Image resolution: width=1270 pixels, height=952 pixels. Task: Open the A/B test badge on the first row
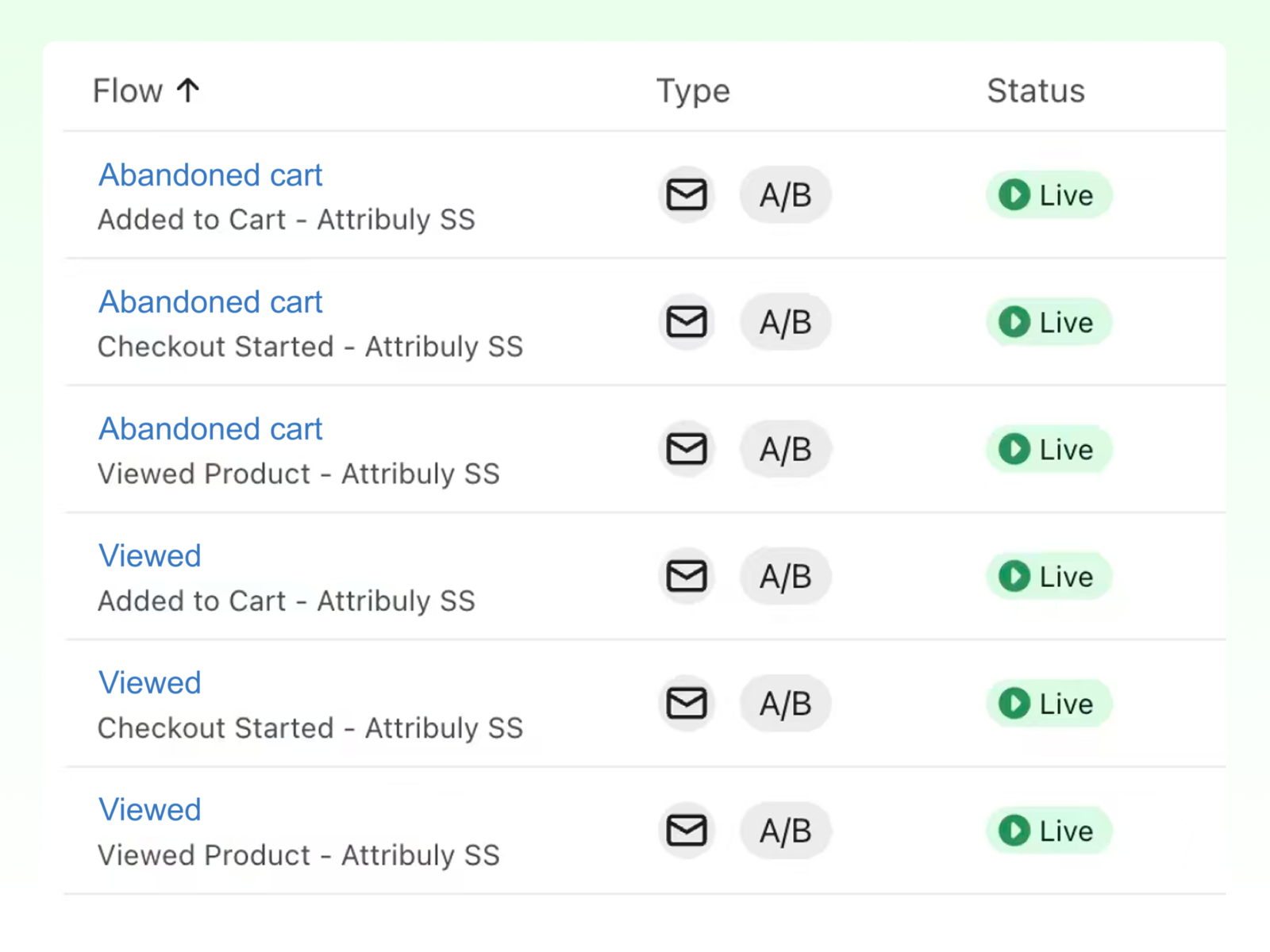(785, 194)
